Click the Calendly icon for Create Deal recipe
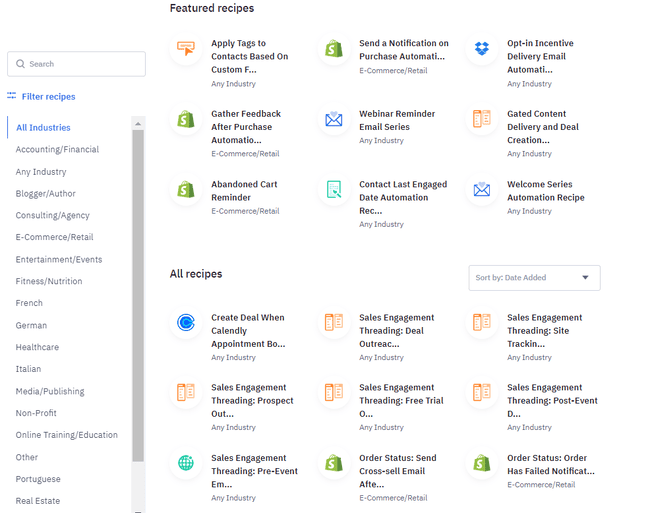The height and width of the screenshot is (513, 650). coord(186,323)
